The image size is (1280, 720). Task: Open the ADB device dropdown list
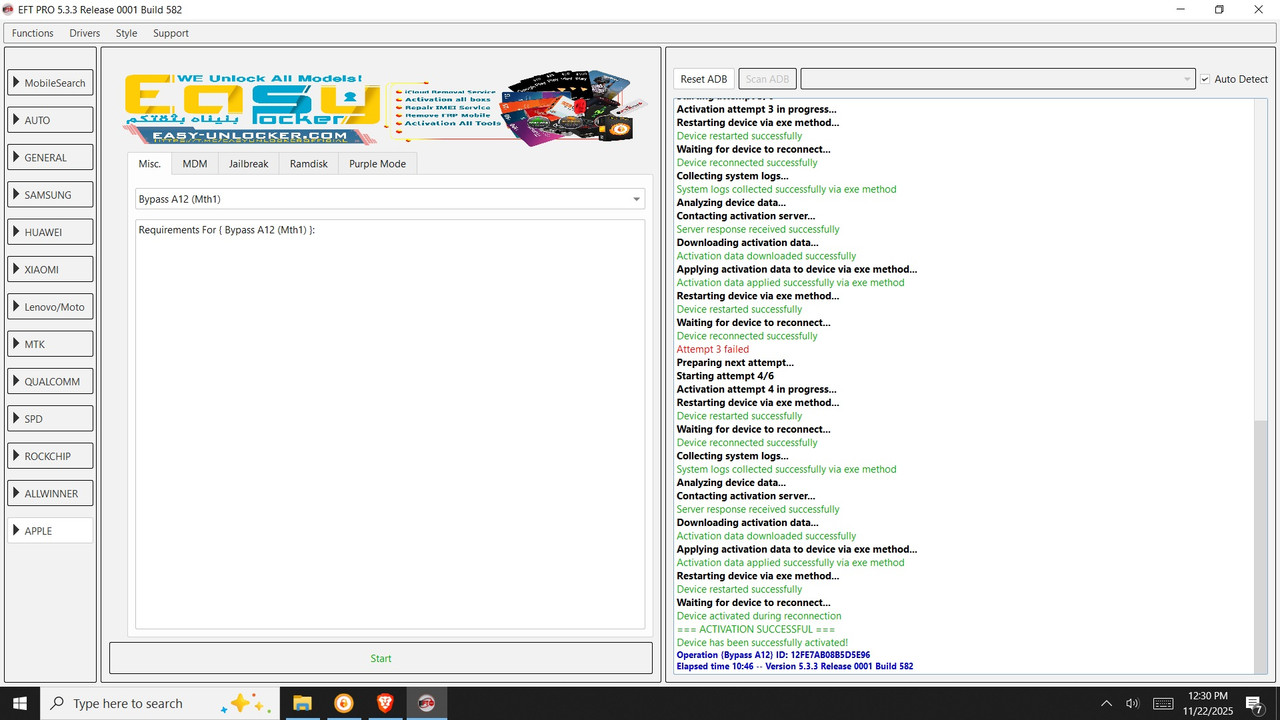[x=997, y=79]
